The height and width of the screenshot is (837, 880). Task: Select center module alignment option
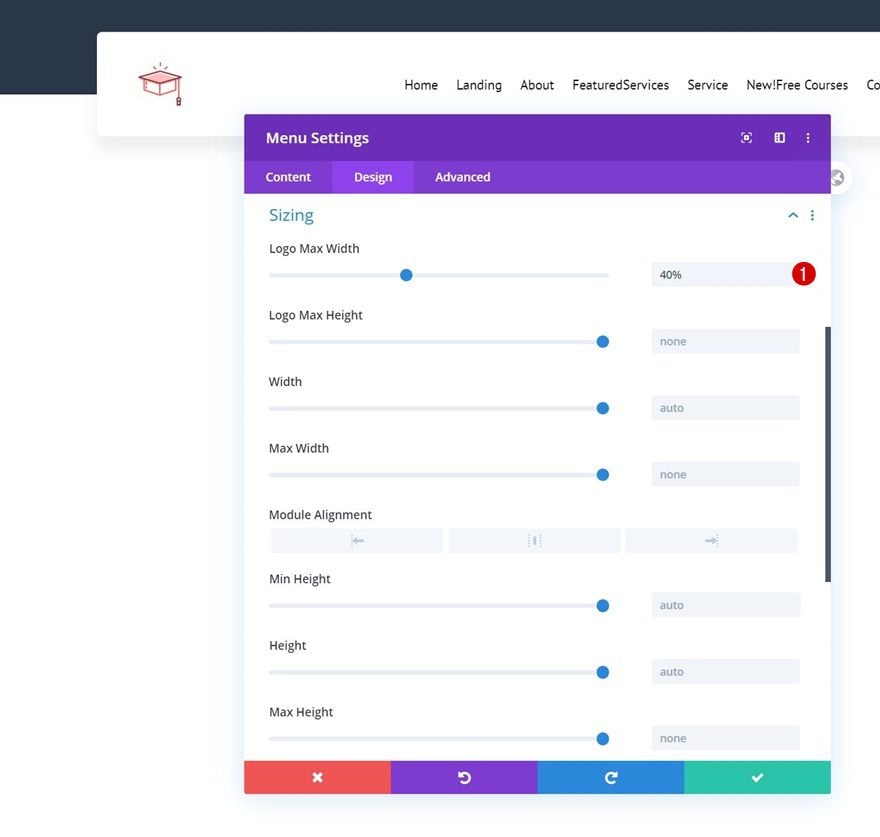[x=534, y=541]
